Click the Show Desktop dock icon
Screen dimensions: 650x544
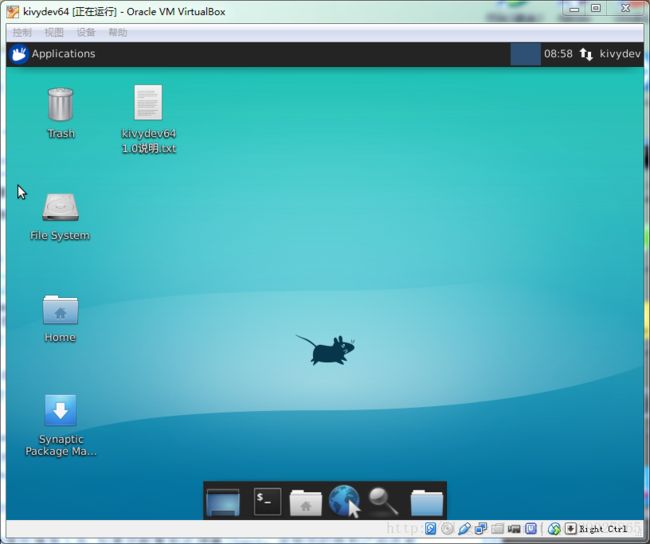223,503
